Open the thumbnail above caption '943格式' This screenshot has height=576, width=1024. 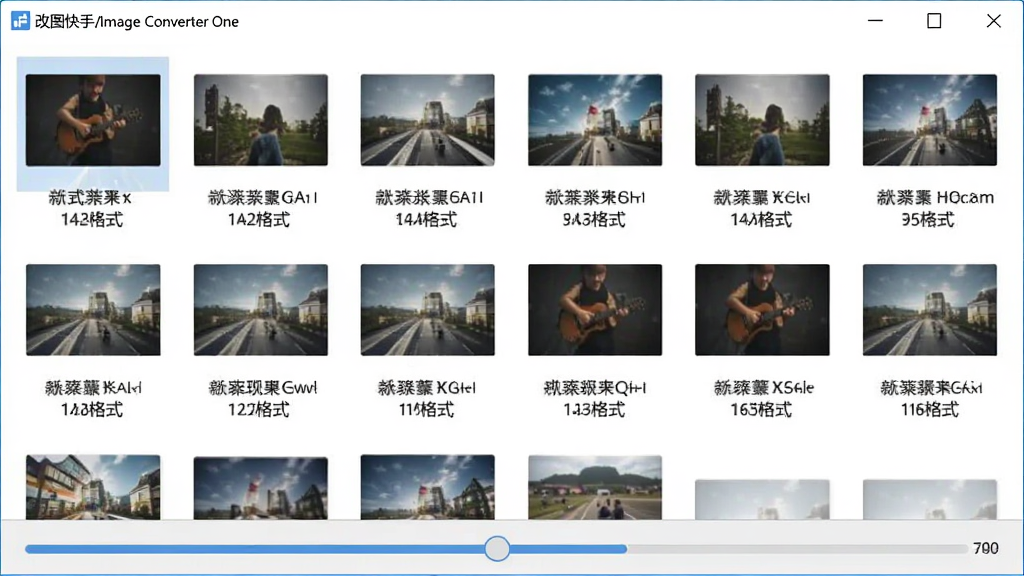tap(595, 120)
